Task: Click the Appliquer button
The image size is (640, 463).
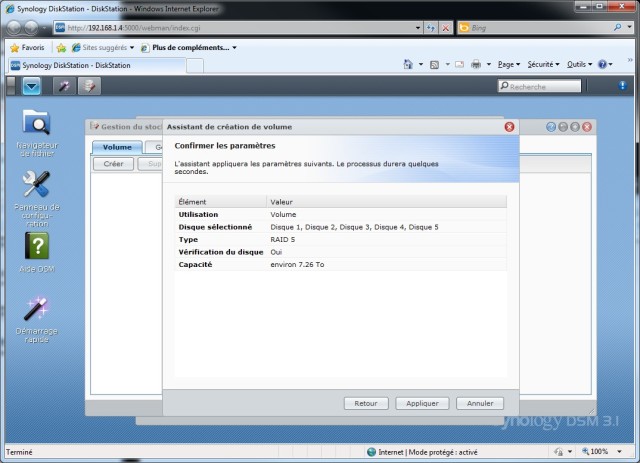Action: [x=422, y=403]
